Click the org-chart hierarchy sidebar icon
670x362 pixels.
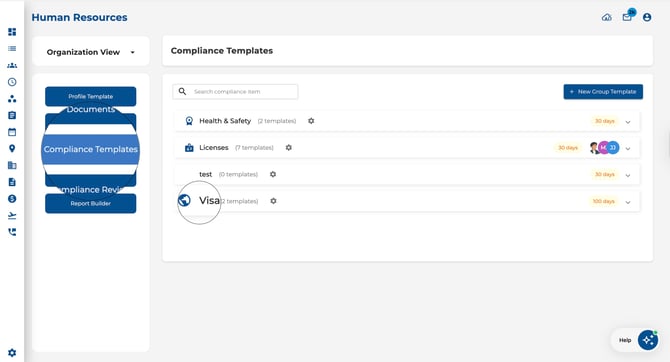12,99
